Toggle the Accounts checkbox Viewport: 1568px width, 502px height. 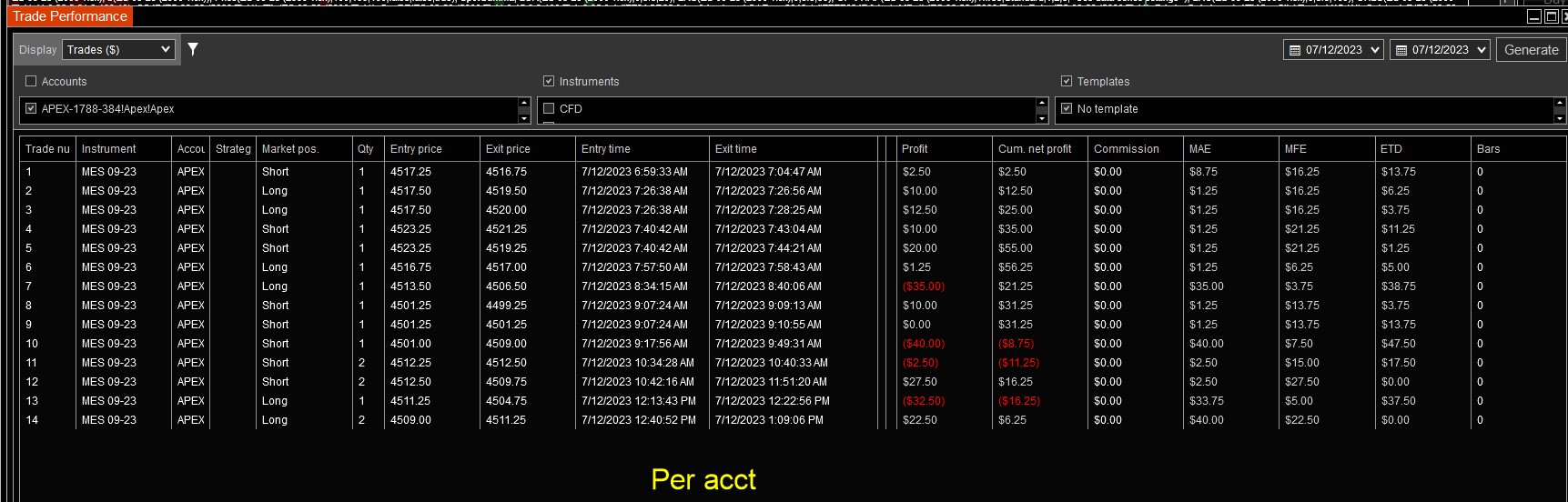(x=31, y=81)
